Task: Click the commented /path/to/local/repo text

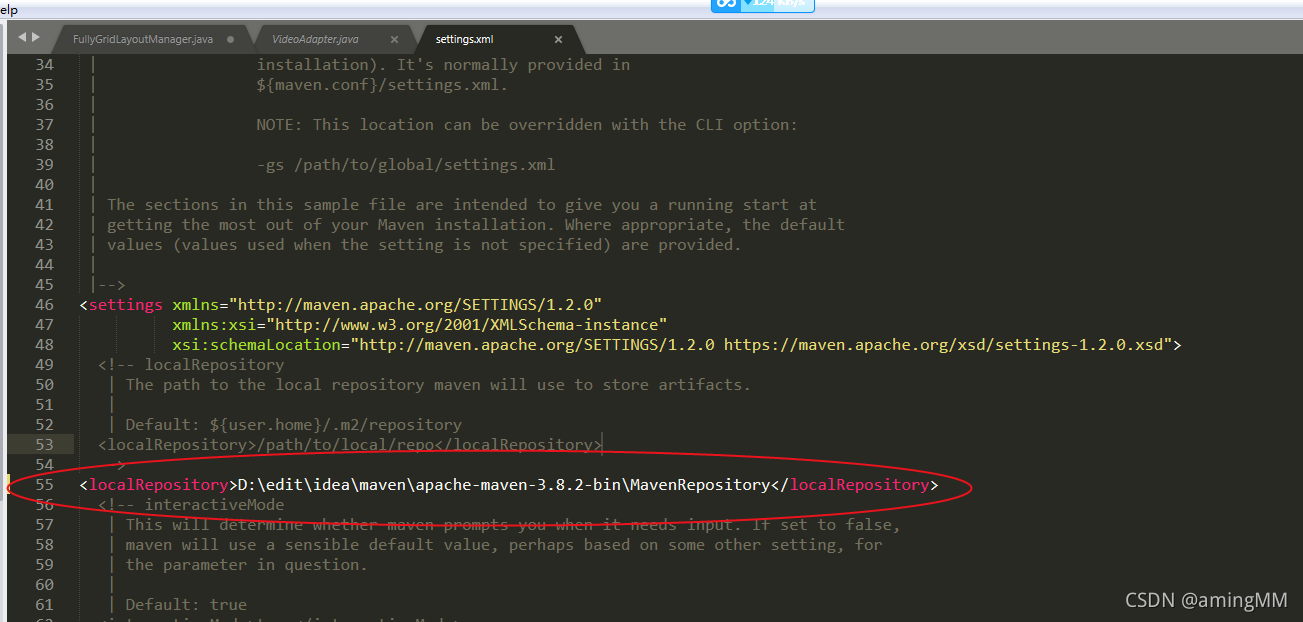Action: (x=345, y=444)
